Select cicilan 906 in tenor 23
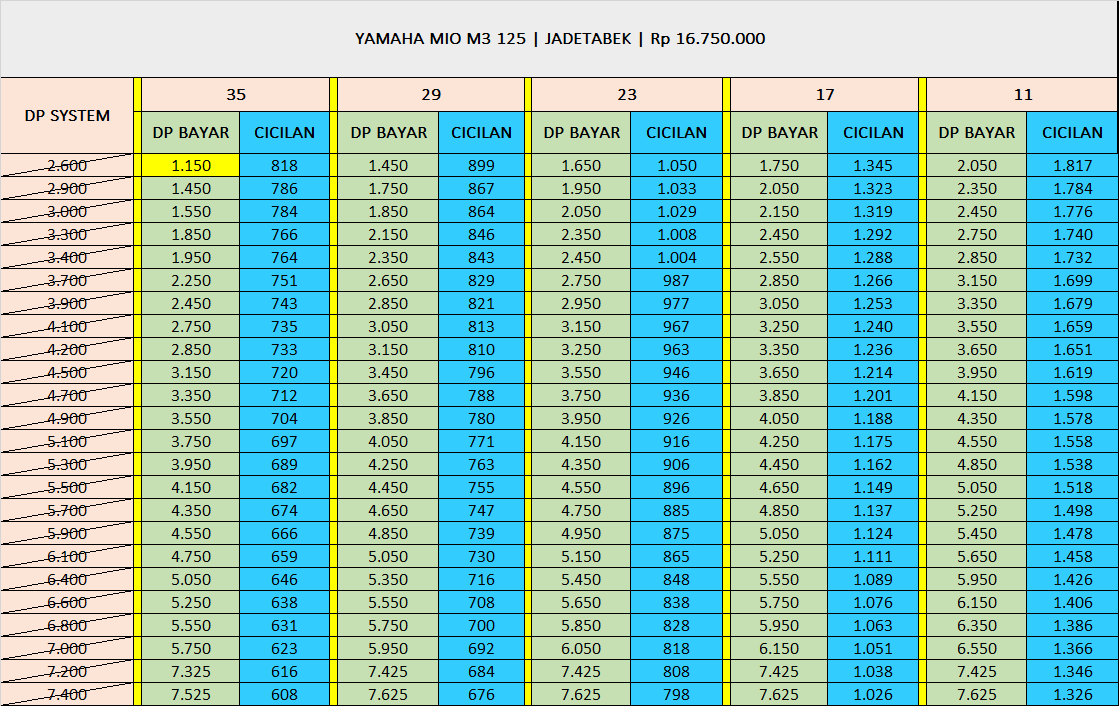This screenshot has width=1119, height=706. coord(676,465)
